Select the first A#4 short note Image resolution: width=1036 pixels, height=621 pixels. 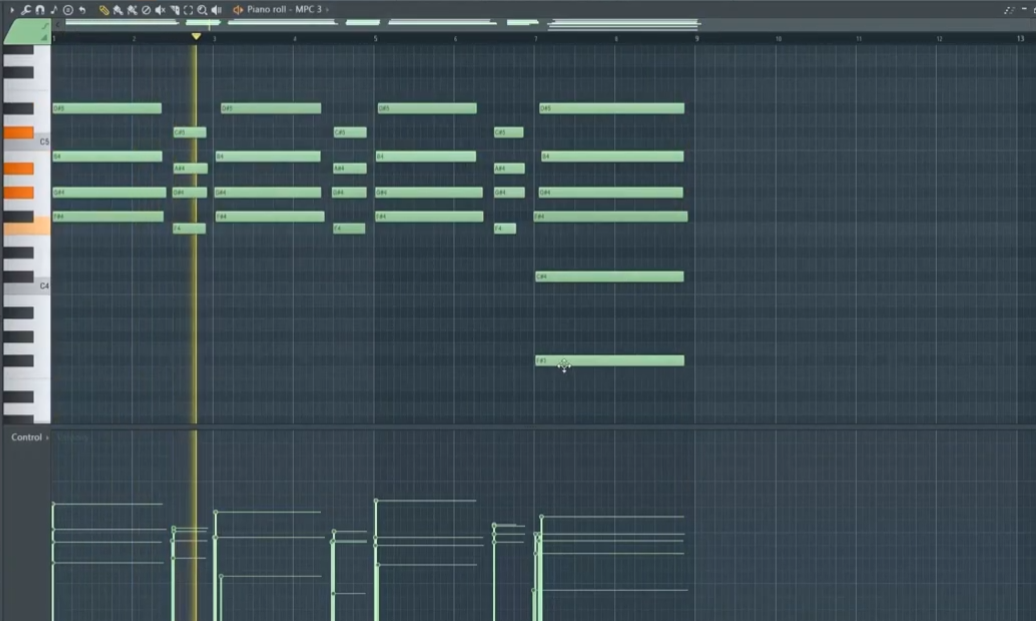coord(190,168)
